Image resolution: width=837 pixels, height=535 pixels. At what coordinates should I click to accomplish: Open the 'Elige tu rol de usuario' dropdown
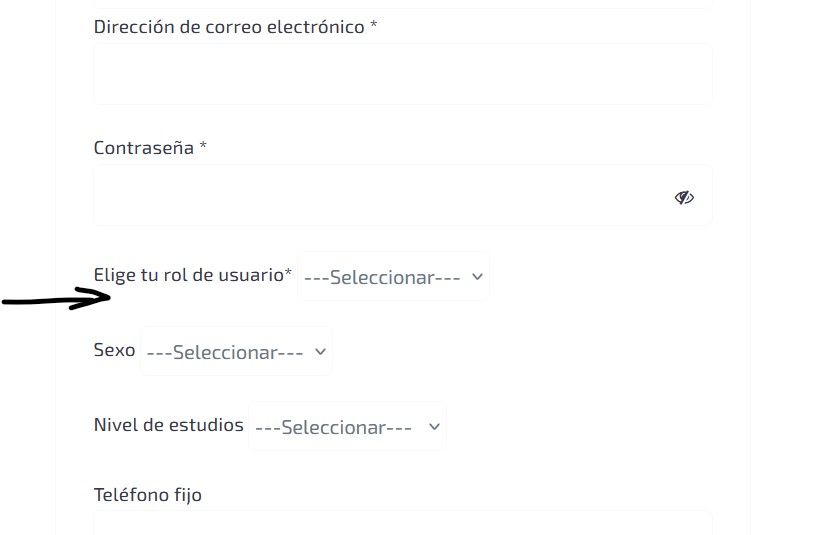pos(393,277)
